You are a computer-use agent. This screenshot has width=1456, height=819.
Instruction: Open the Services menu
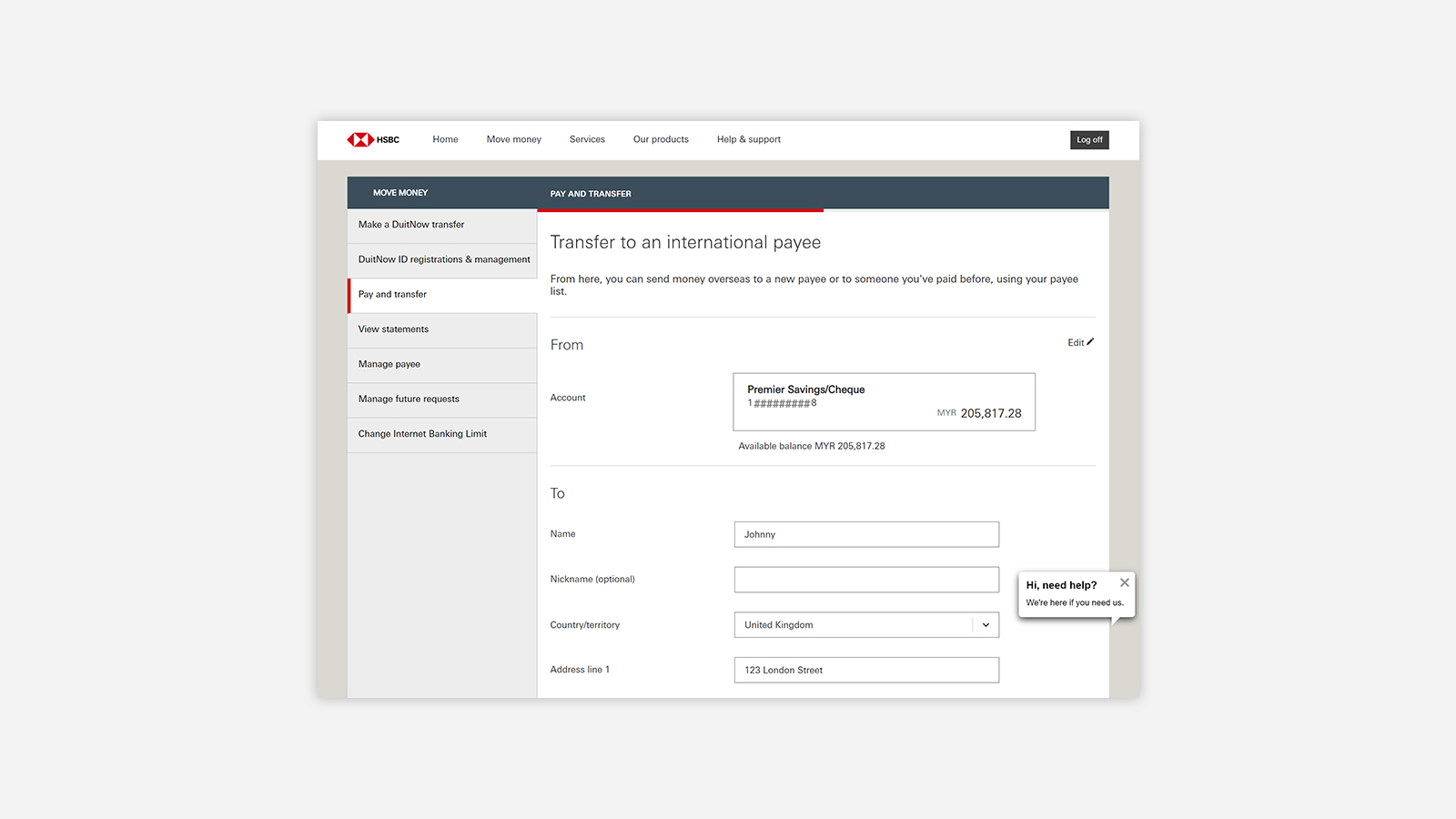point(587,139)
